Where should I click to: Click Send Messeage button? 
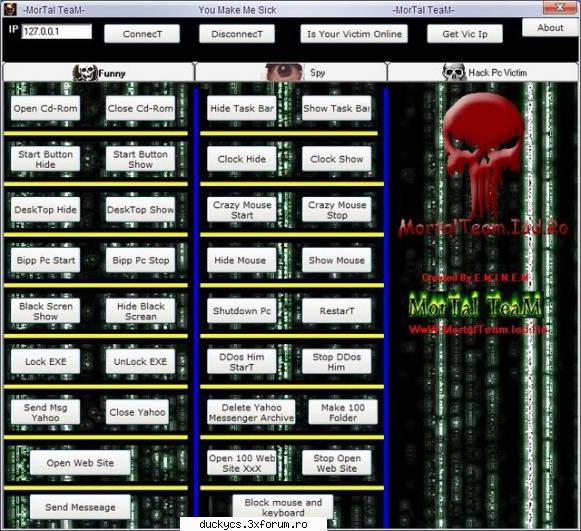click(80, 507)
